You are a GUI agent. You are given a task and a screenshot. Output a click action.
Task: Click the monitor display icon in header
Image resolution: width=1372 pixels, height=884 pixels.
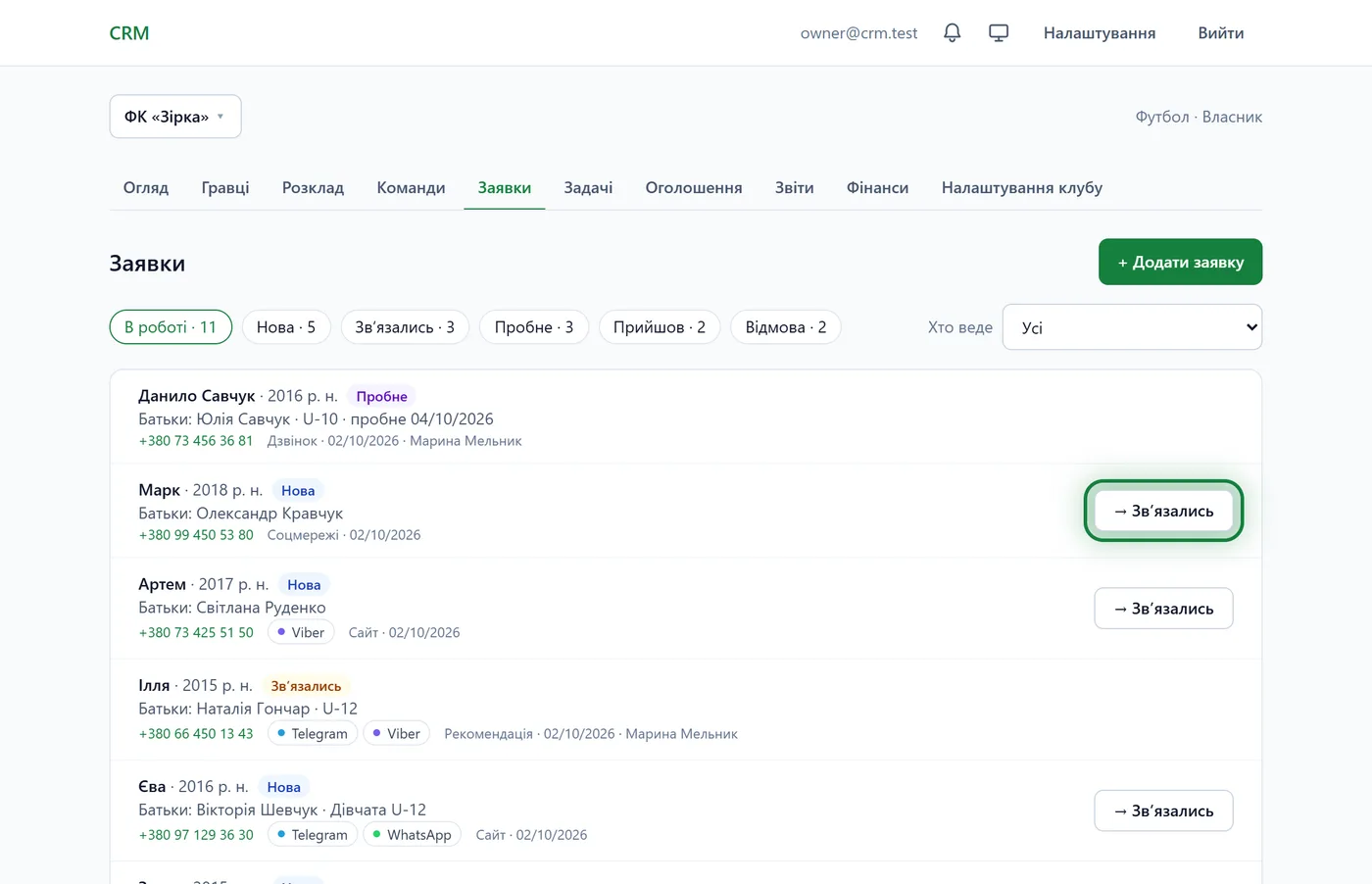pos(999,33)
